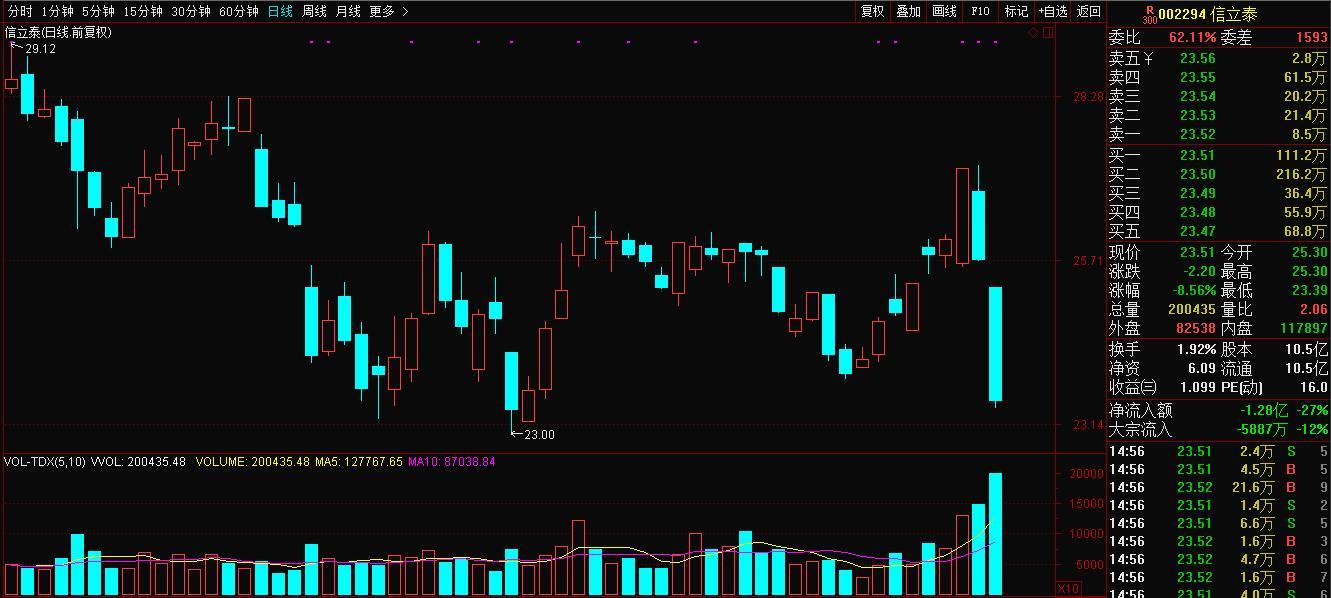This screenshot has height=598, width=1331.
Task: Click the 外盘 value 82538
Action: pyautogui.click(x=1196, y=328)
